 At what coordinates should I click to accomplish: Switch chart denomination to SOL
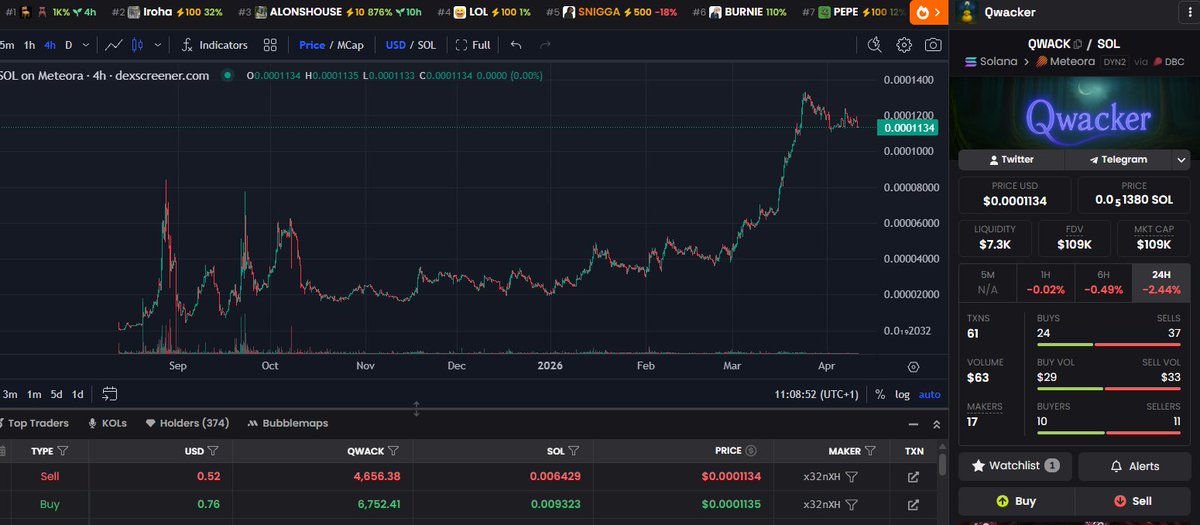coord(427,45)
